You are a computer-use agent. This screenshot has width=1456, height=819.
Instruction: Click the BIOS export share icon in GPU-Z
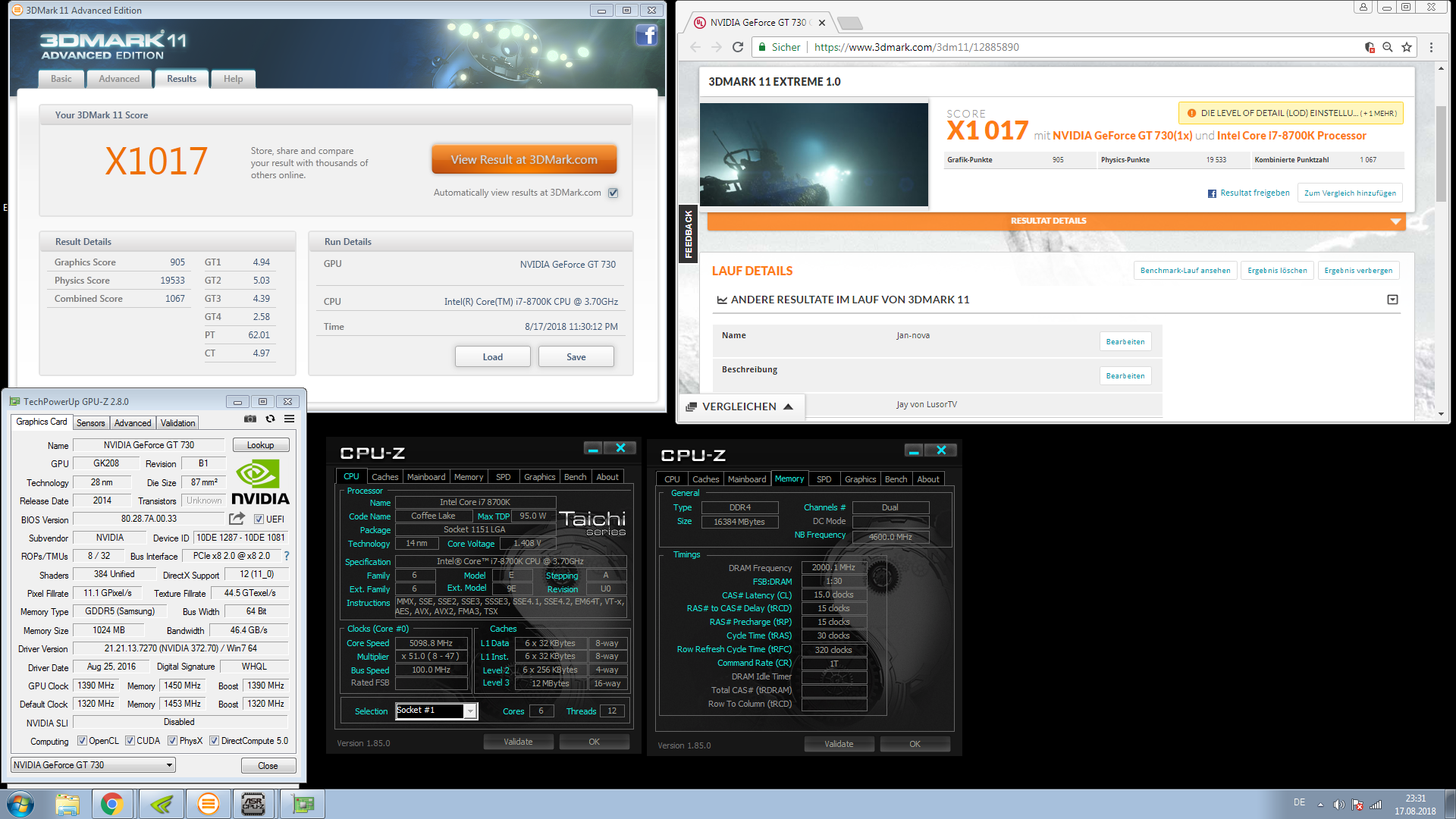237,519
